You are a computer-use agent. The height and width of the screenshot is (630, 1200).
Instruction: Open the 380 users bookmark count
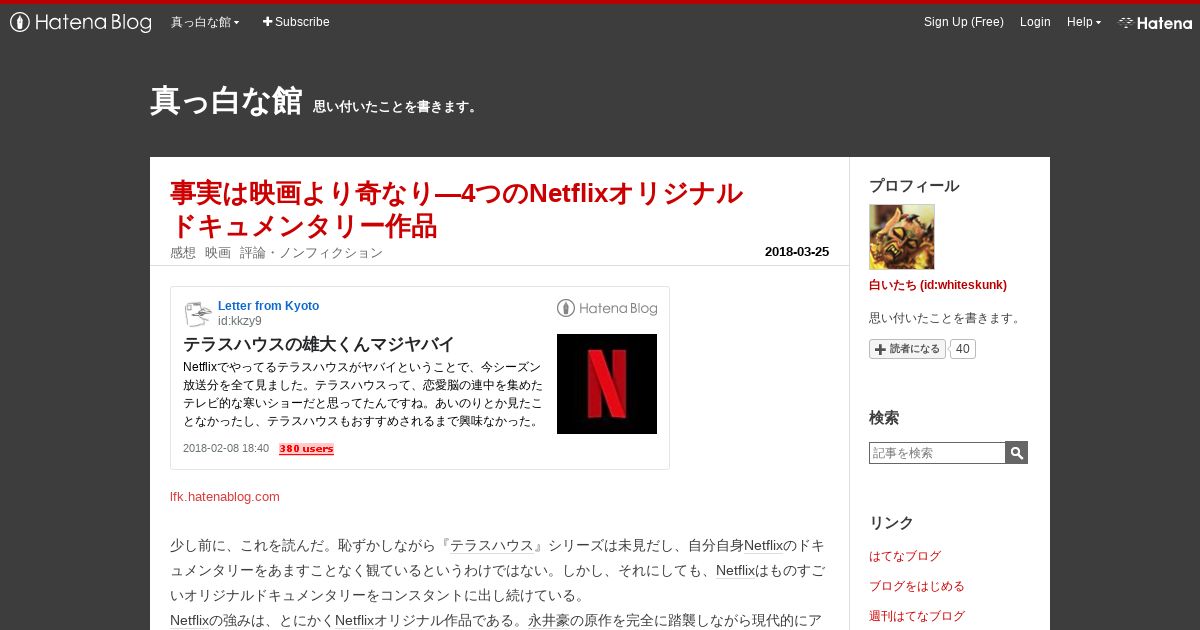point(306,449)
